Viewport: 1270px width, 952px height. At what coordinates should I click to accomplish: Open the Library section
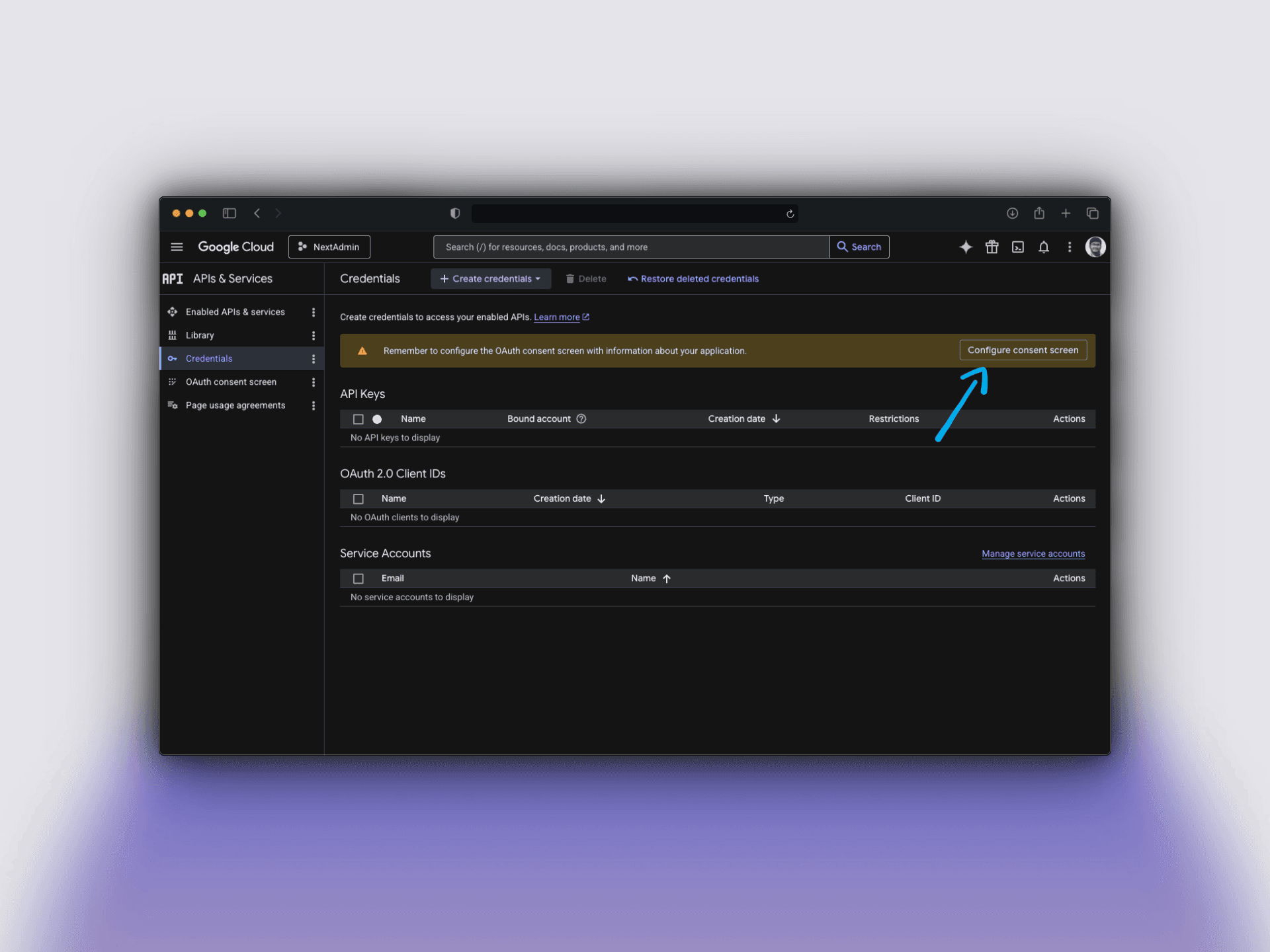pos(200,335)
